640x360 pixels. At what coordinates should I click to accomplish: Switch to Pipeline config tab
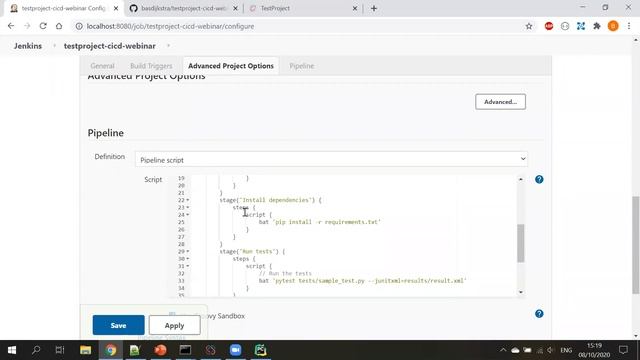point(302,66)
